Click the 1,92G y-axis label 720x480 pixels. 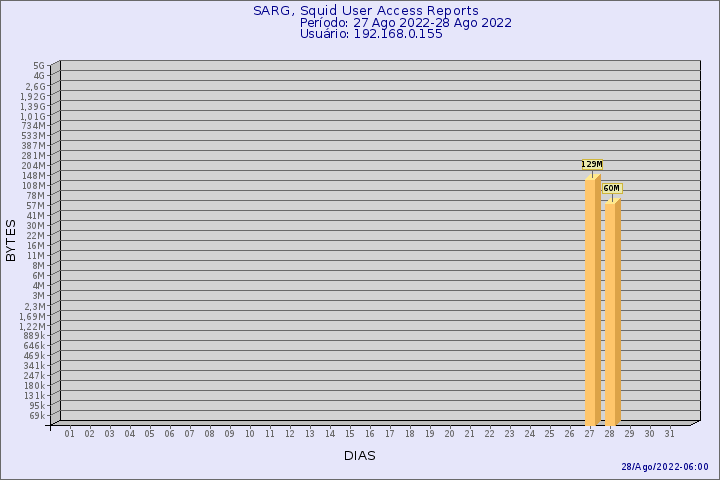click(33, 96)
